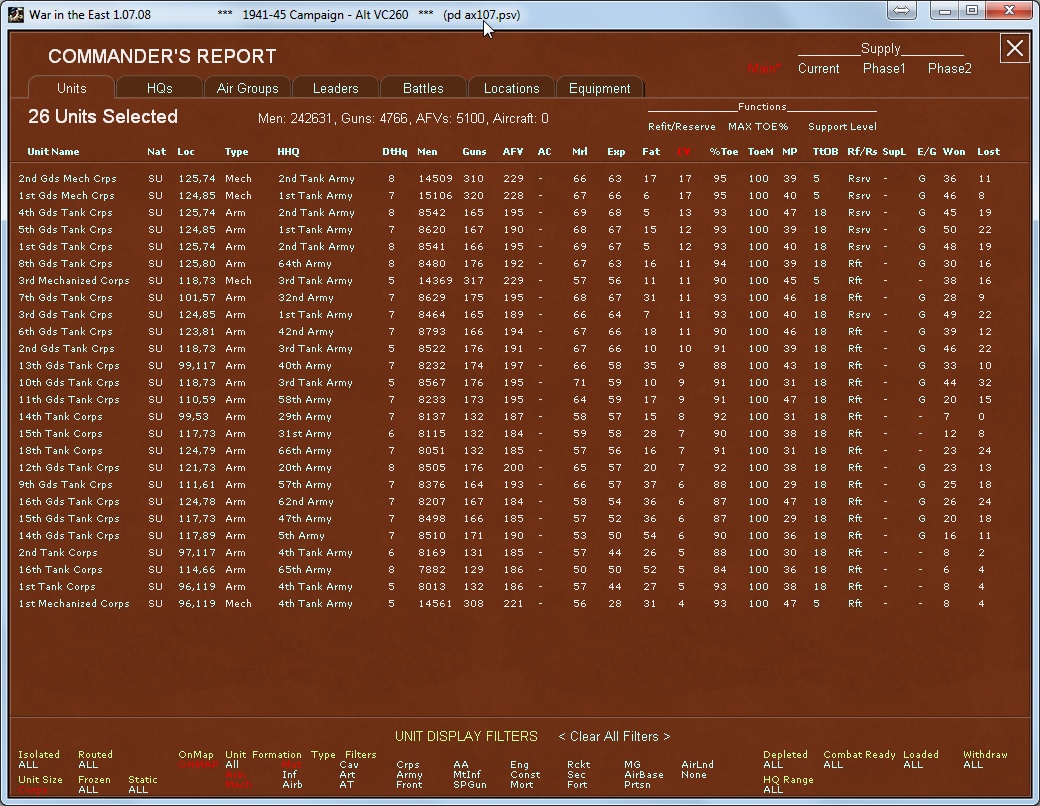Sort by the red CV column header
Image resolution: width=1040 pixels, height=806 pixels.
tap(684, 152)
